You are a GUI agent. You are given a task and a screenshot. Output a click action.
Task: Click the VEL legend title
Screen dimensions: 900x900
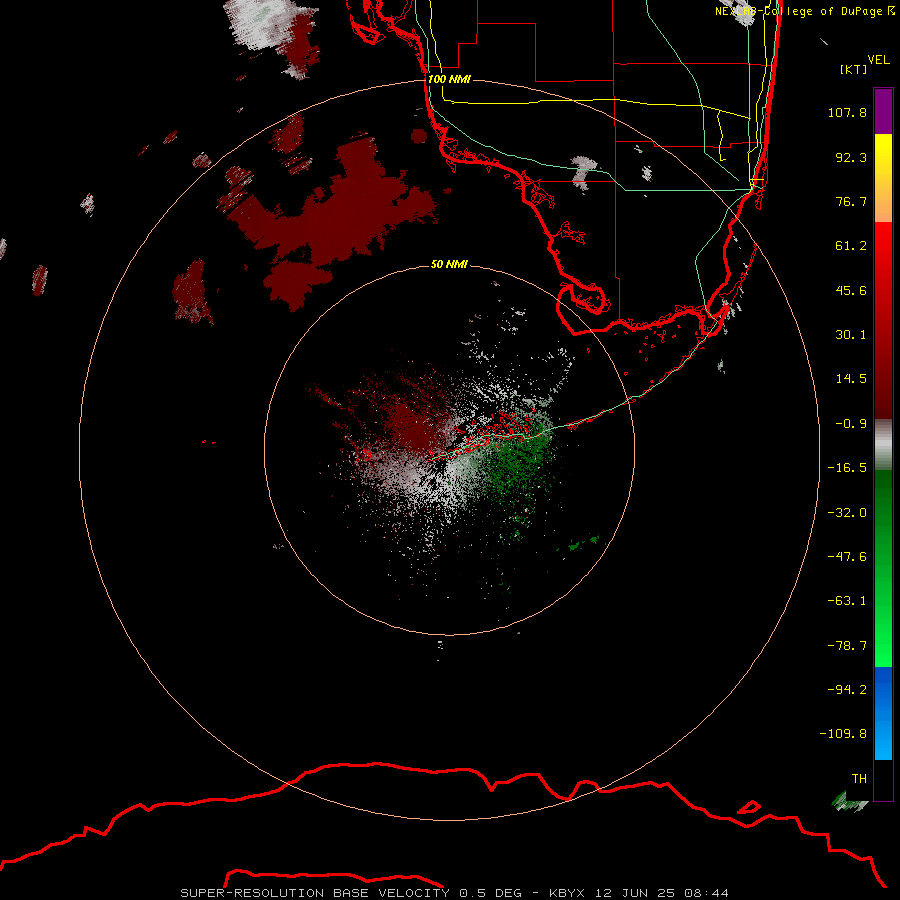pos(878,60)
